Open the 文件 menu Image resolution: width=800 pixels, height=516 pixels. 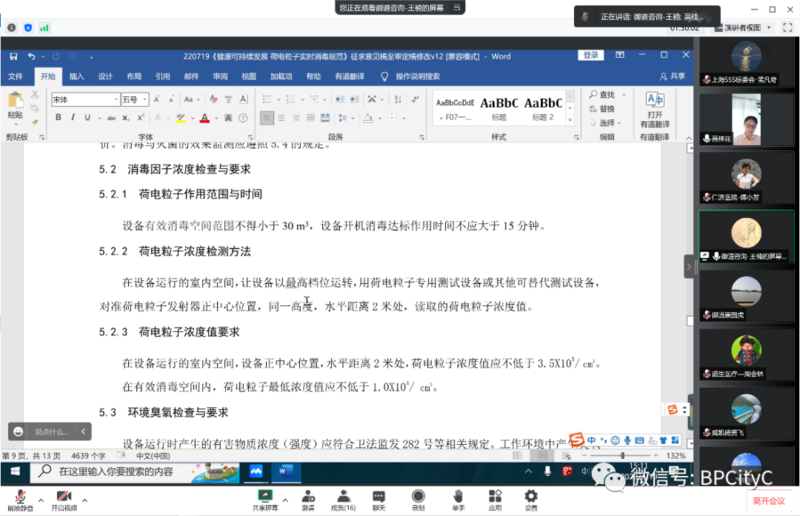[15, 77]
